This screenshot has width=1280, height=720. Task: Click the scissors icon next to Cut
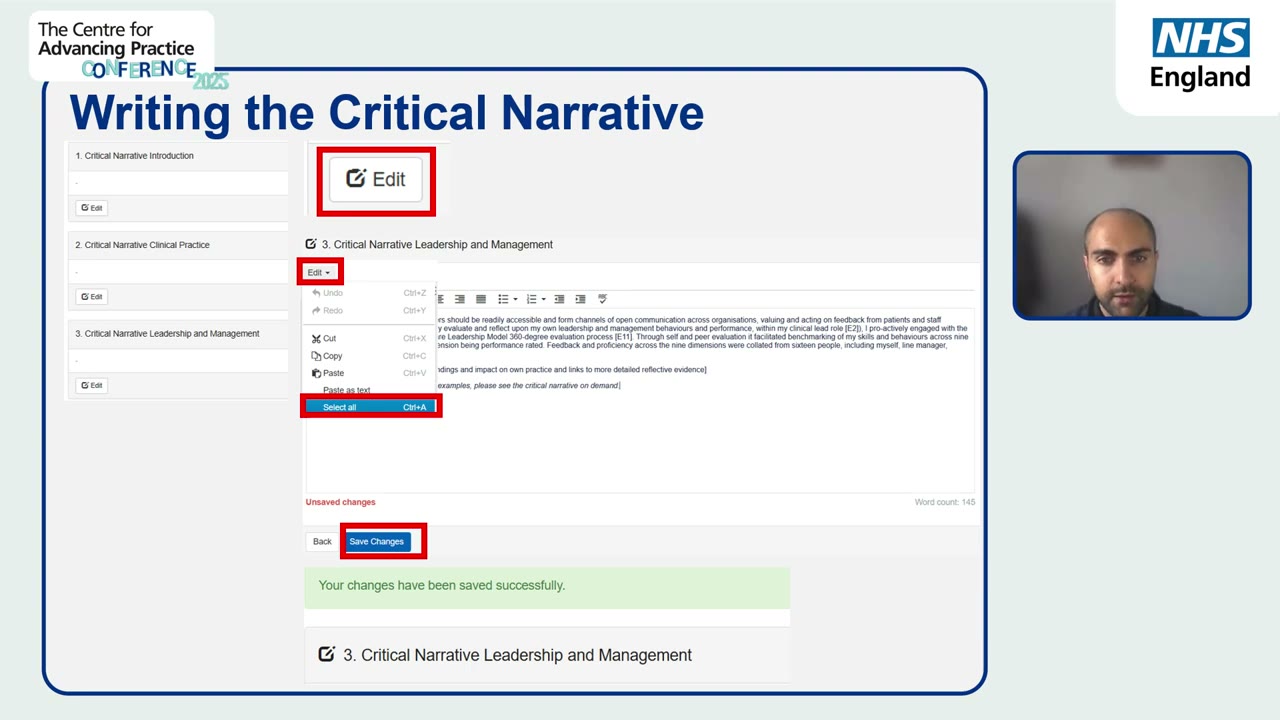pyautogui.click(x=316, y=338)
